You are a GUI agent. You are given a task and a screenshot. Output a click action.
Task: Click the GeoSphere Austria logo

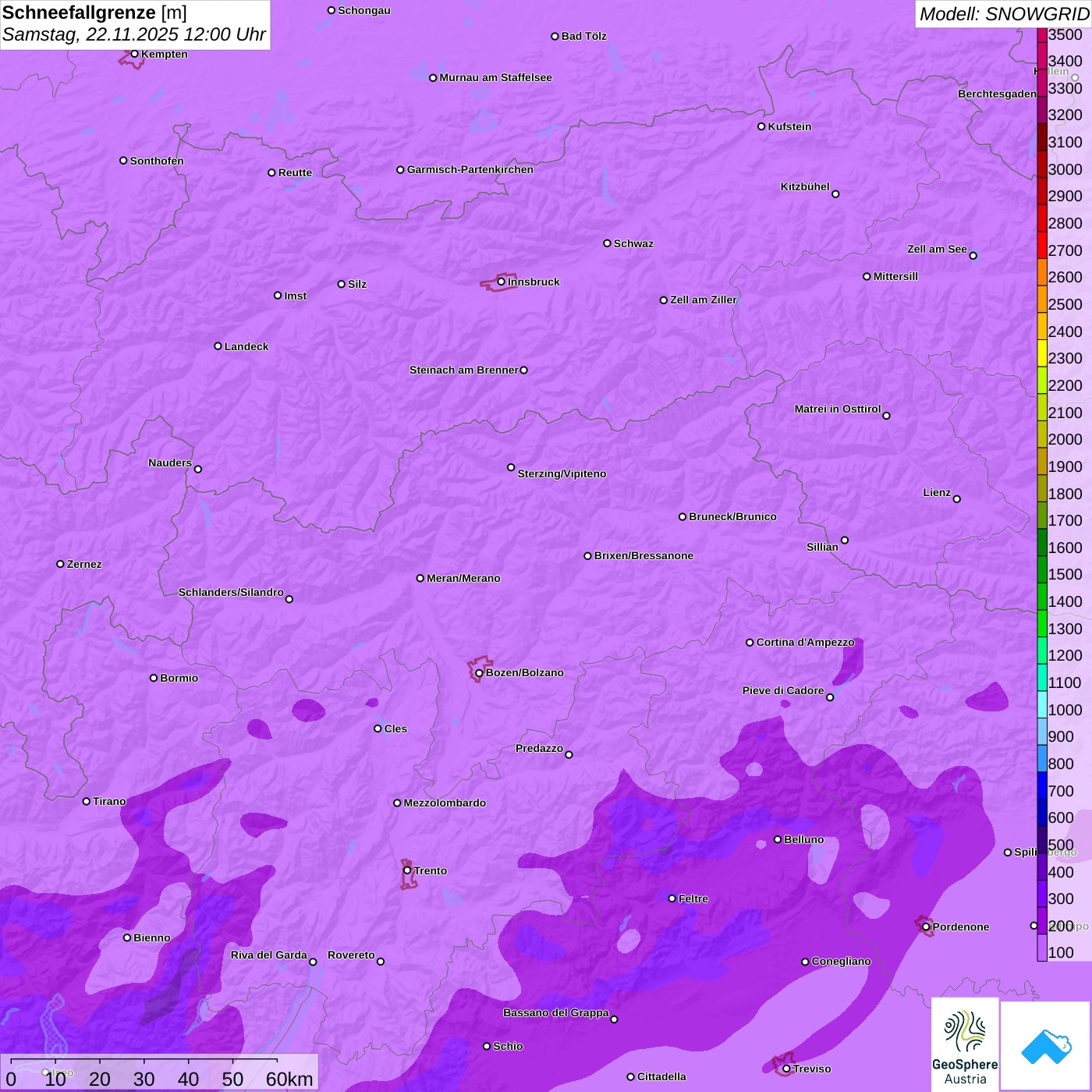click(x=965, y=1045)
